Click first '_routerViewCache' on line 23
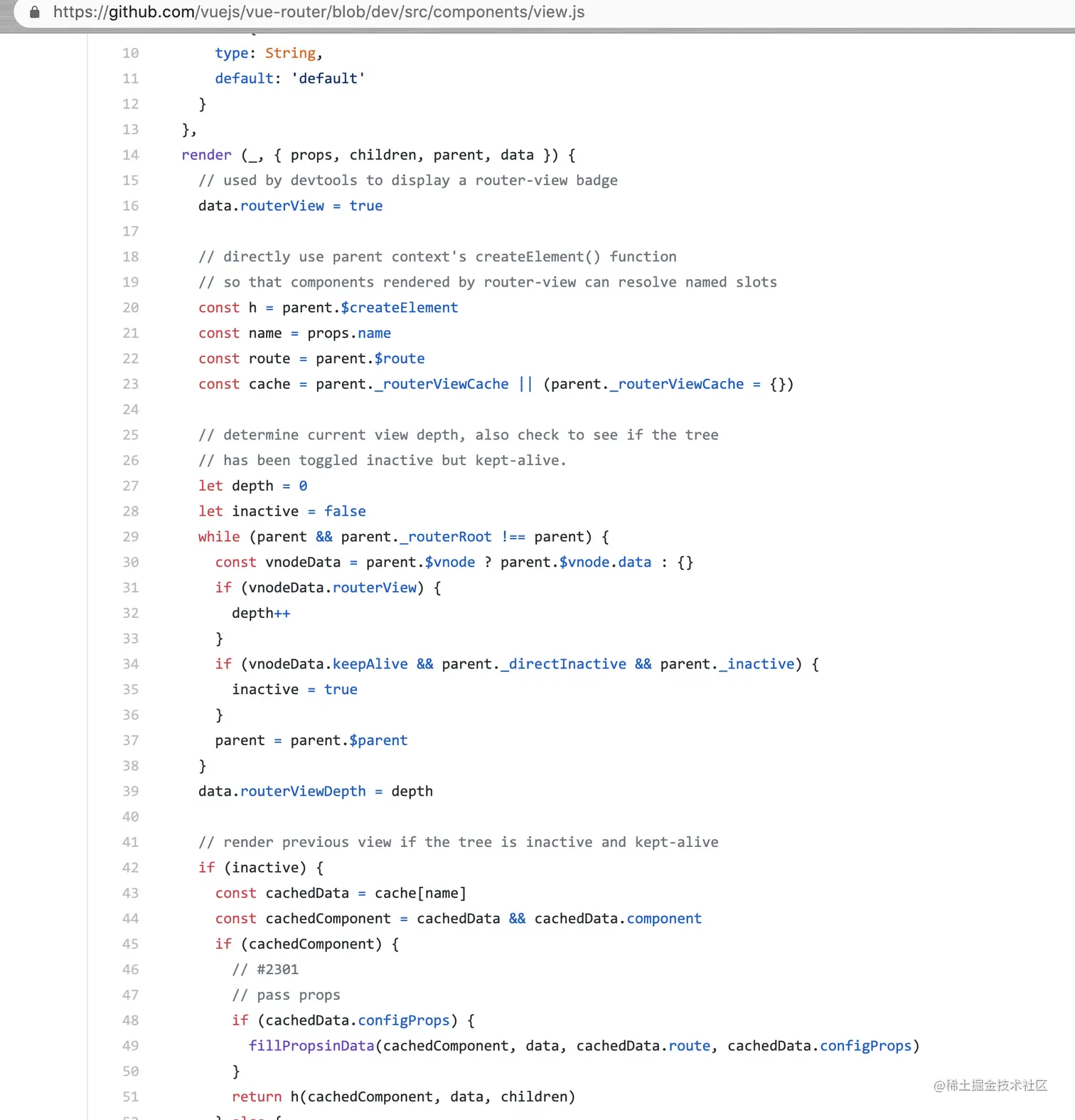This screenshot has height=1120, width=1075. pos(442,384)
